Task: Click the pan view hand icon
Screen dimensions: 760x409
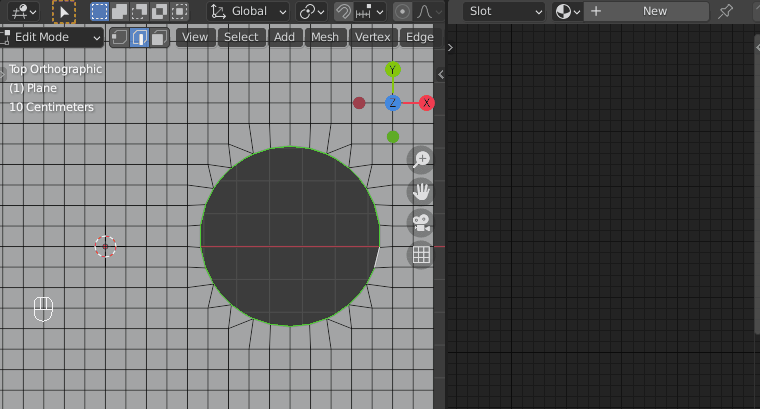Action: [421, 191]
